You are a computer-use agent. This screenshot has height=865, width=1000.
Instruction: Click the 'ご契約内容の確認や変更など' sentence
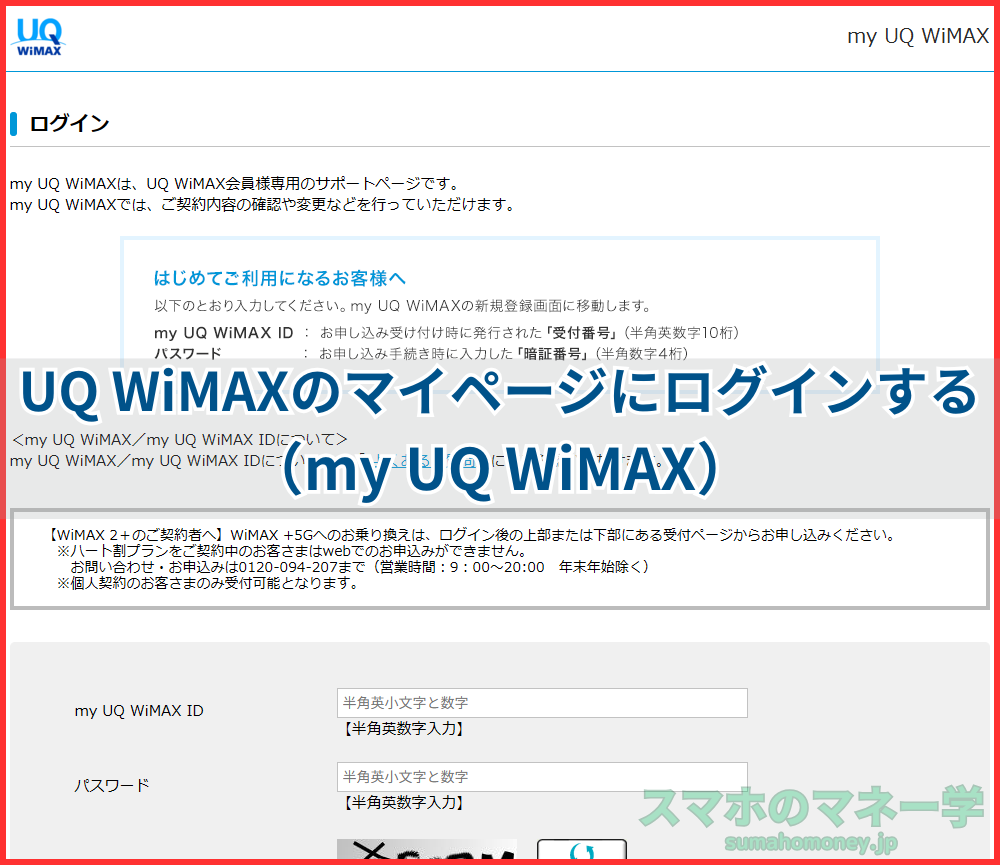click(x=262, y=205)
